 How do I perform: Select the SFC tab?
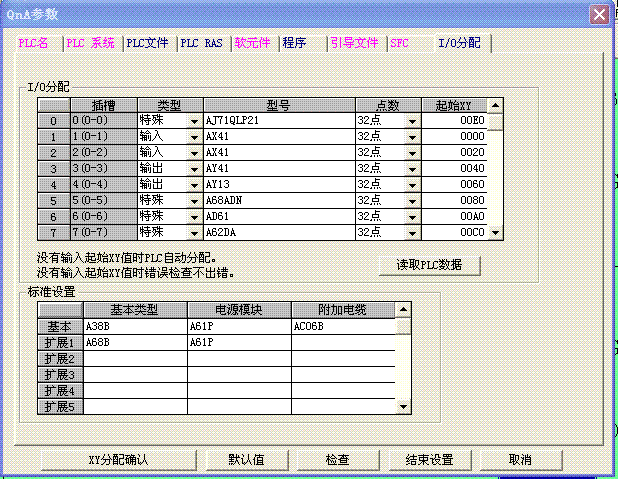click(399, 43)
